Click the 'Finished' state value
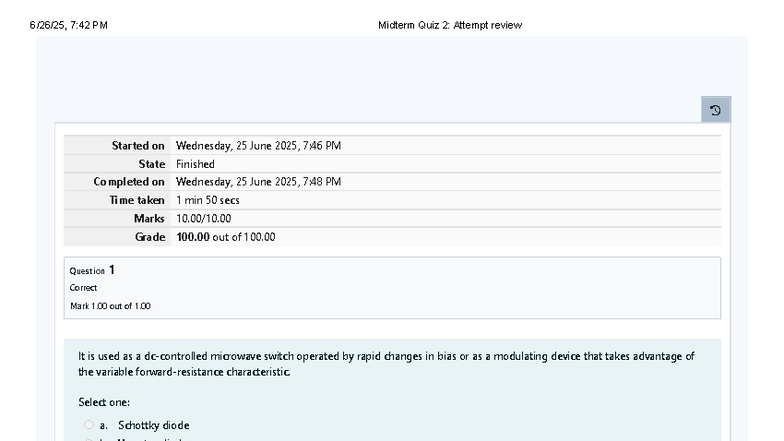 click(195, 164)
